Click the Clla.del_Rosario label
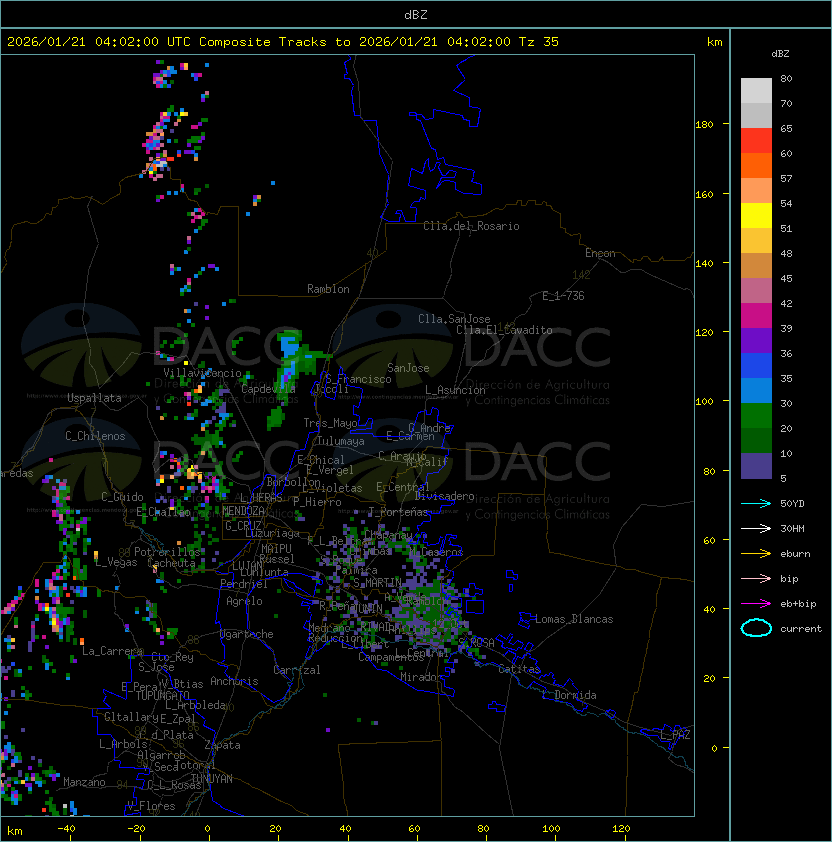Image resolution: width=832 pixels, height=842 pixels. [471, 226]
